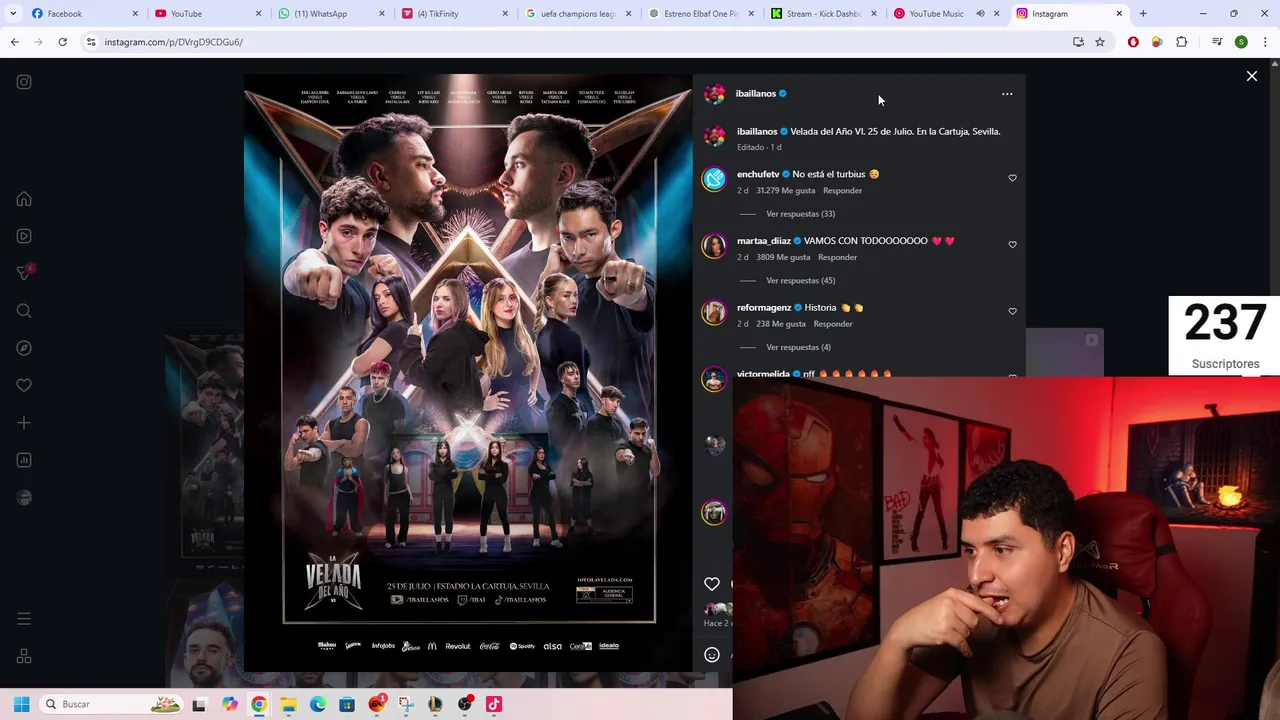
Task: Reload the Instagram page
Action: coord(62,42)
